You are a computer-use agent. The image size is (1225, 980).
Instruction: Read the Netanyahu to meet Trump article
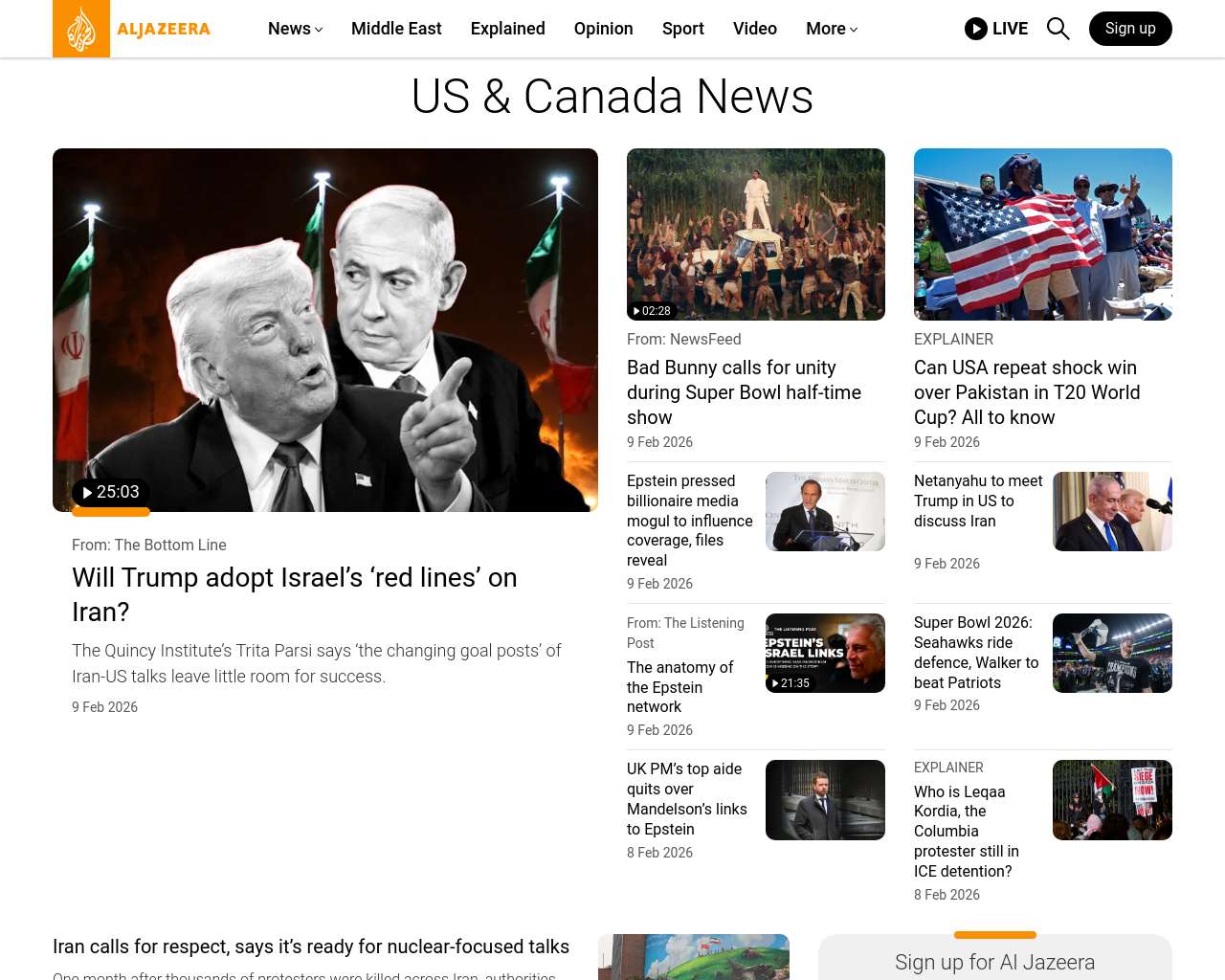point(977,501)
